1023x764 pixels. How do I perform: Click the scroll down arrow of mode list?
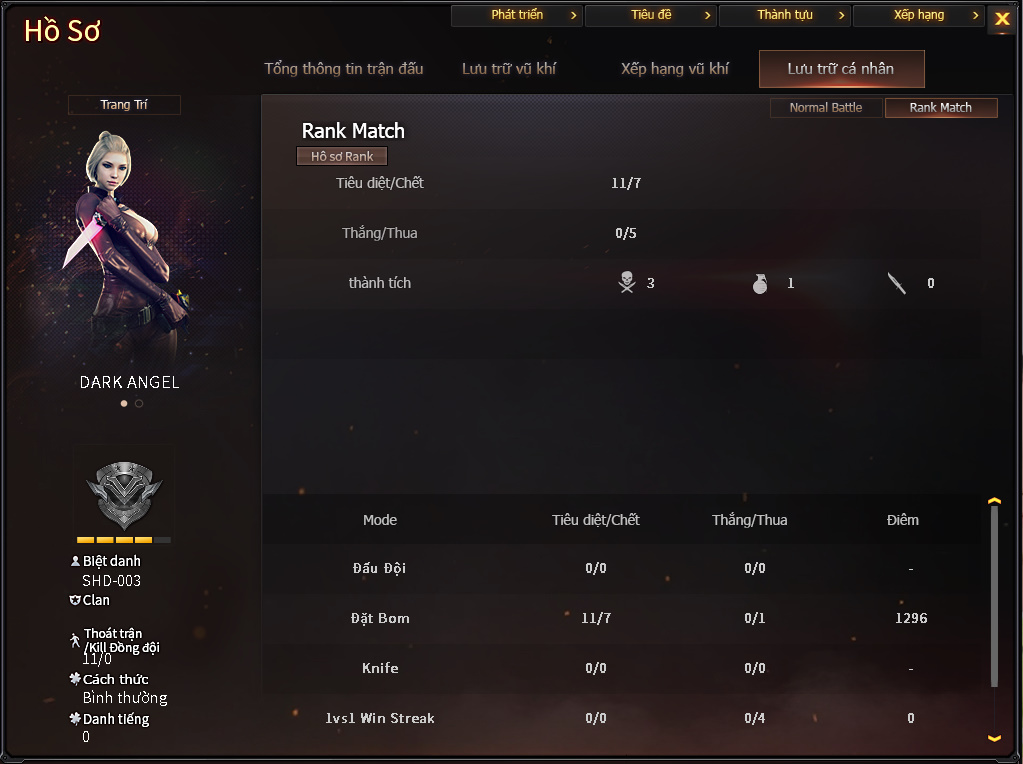[994, 738]
